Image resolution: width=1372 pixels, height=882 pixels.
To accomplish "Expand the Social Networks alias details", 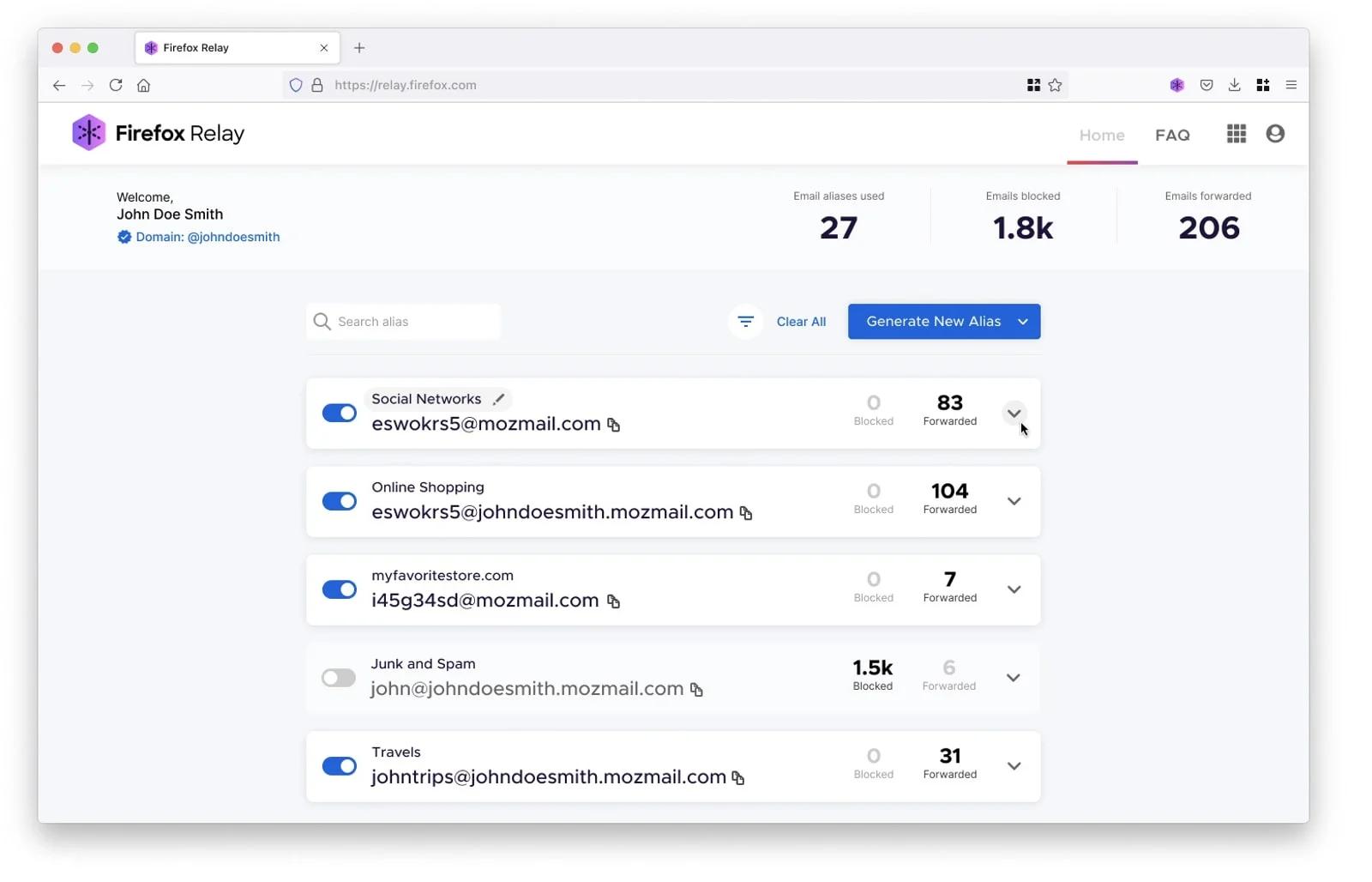I will [x=1014, y=413].
